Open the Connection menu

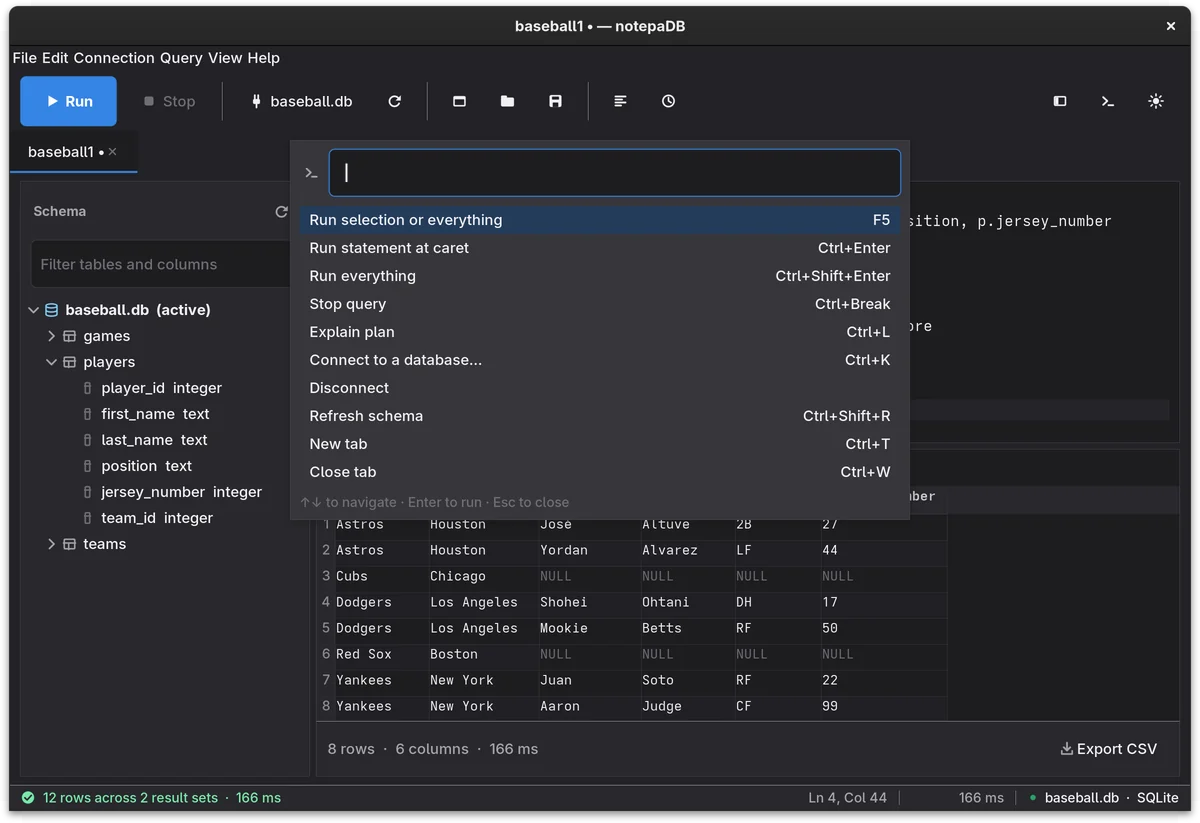(114, 58)
